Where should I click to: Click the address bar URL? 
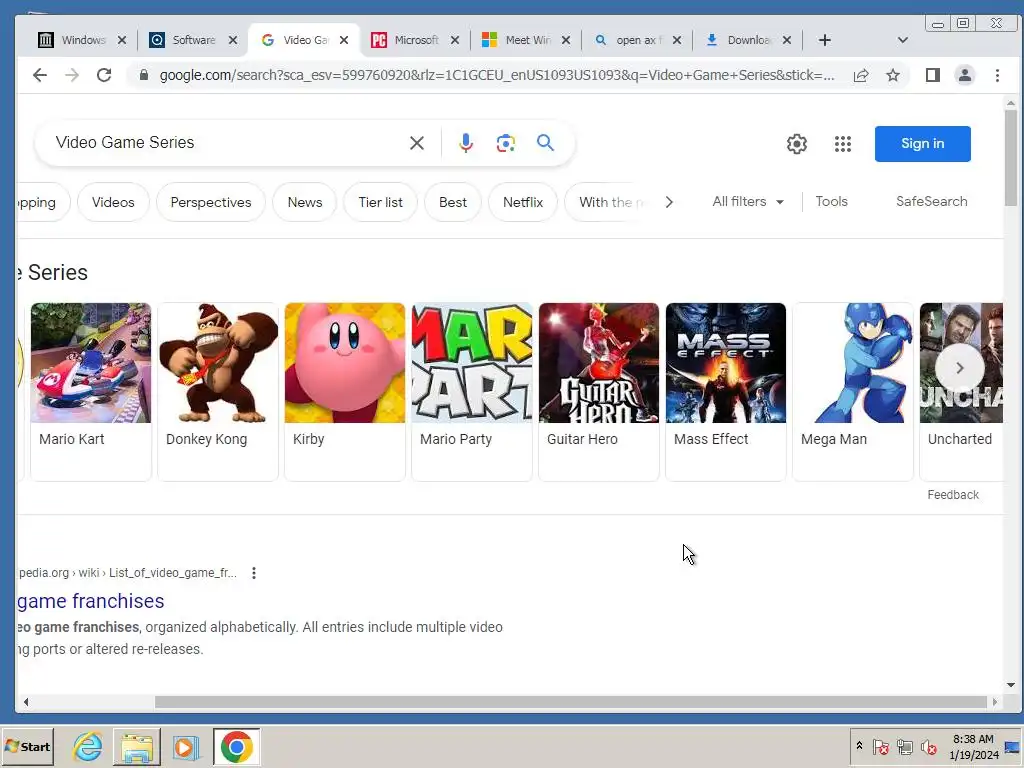coord(497,75)
